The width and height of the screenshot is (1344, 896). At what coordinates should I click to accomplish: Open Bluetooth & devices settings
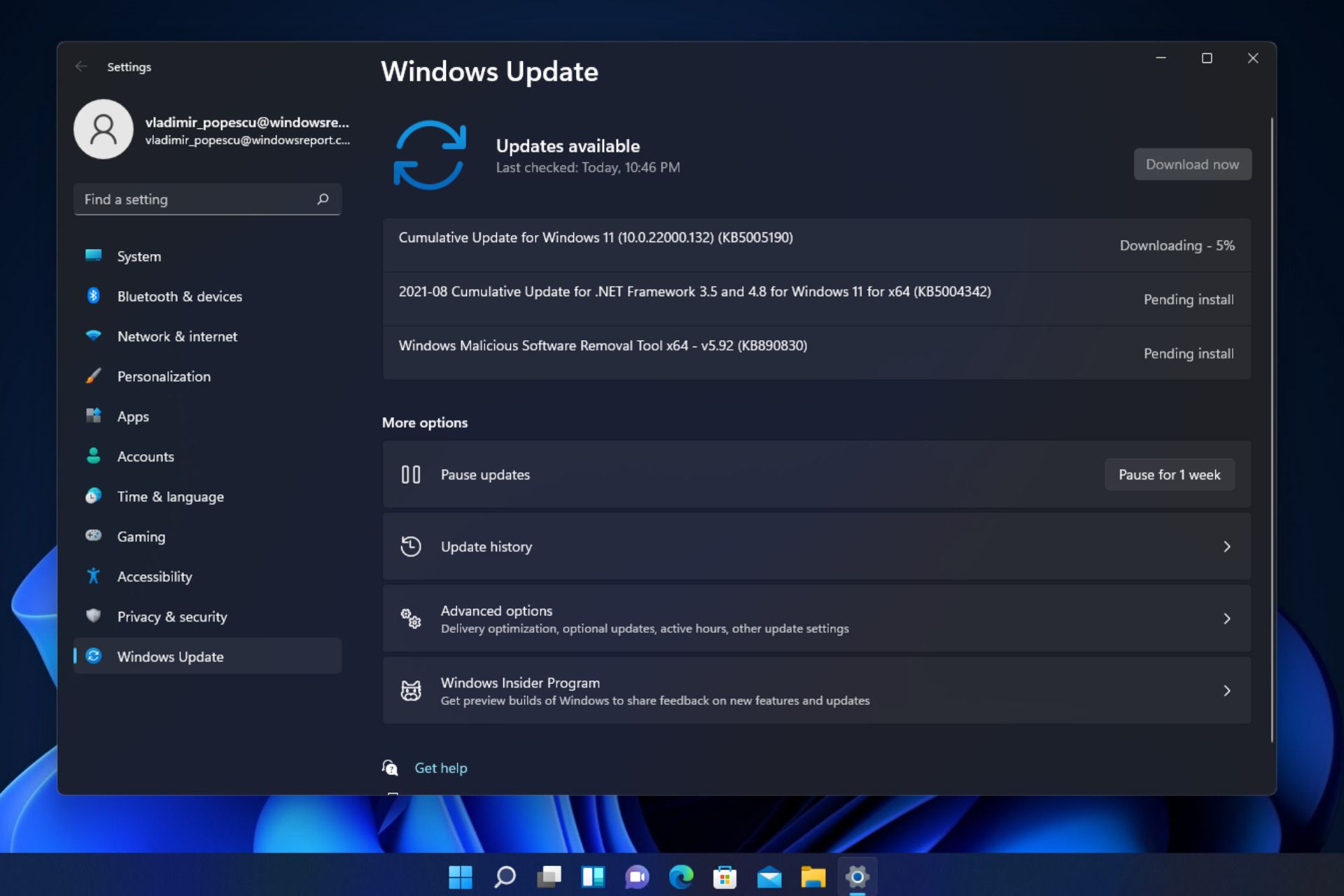[x=207, y=296]
